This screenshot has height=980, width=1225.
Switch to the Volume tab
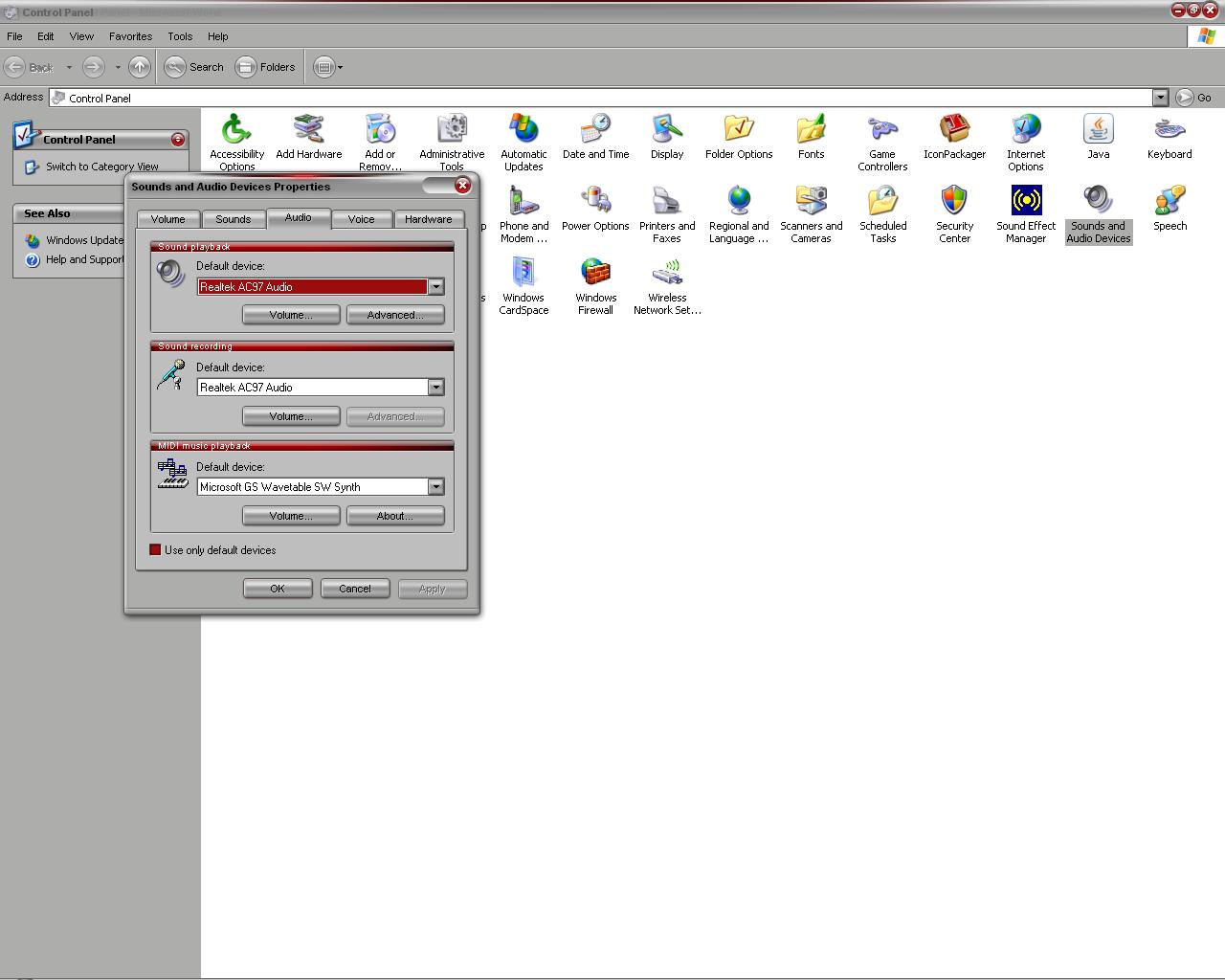167,219
